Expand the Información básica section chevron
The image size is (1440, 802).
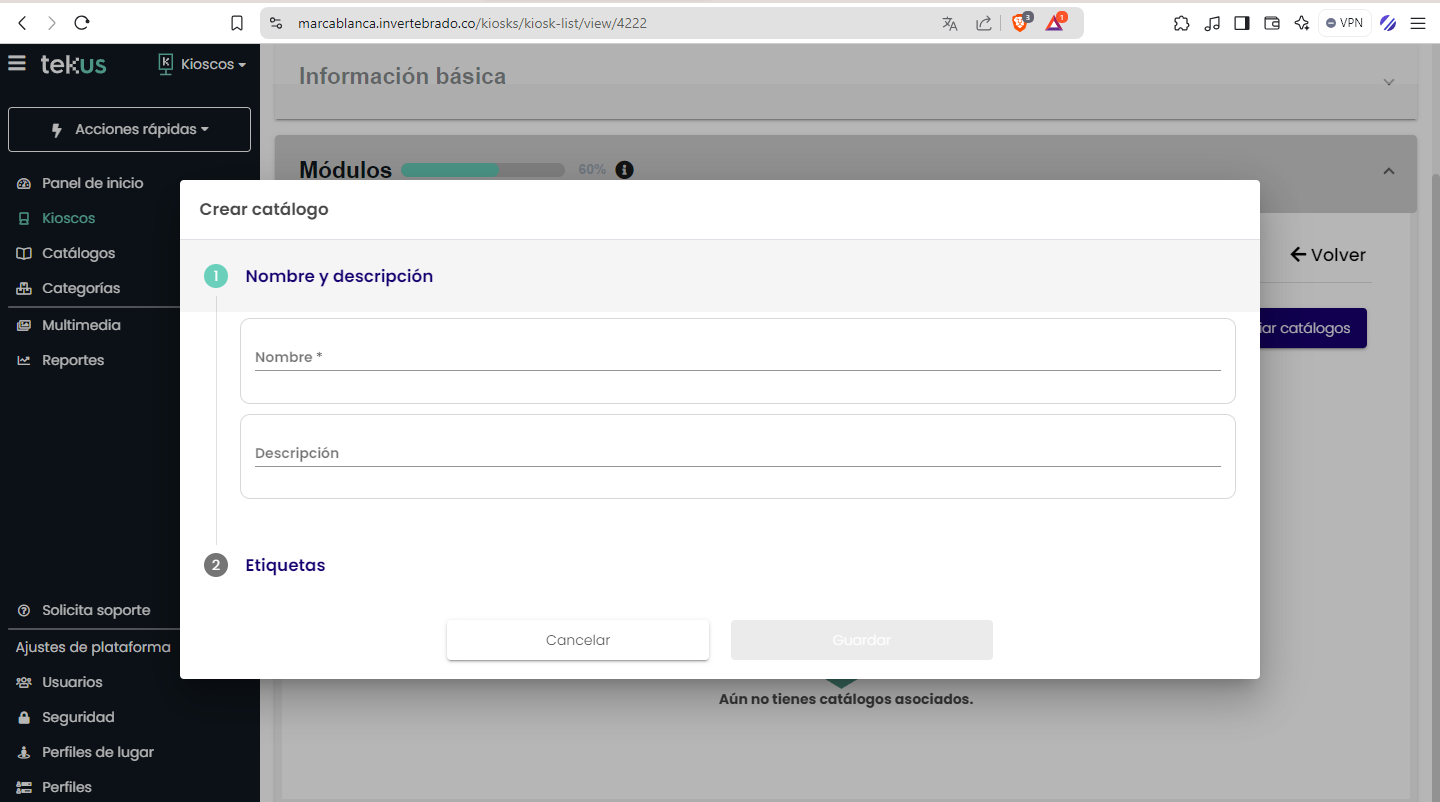click(1389, 82)
